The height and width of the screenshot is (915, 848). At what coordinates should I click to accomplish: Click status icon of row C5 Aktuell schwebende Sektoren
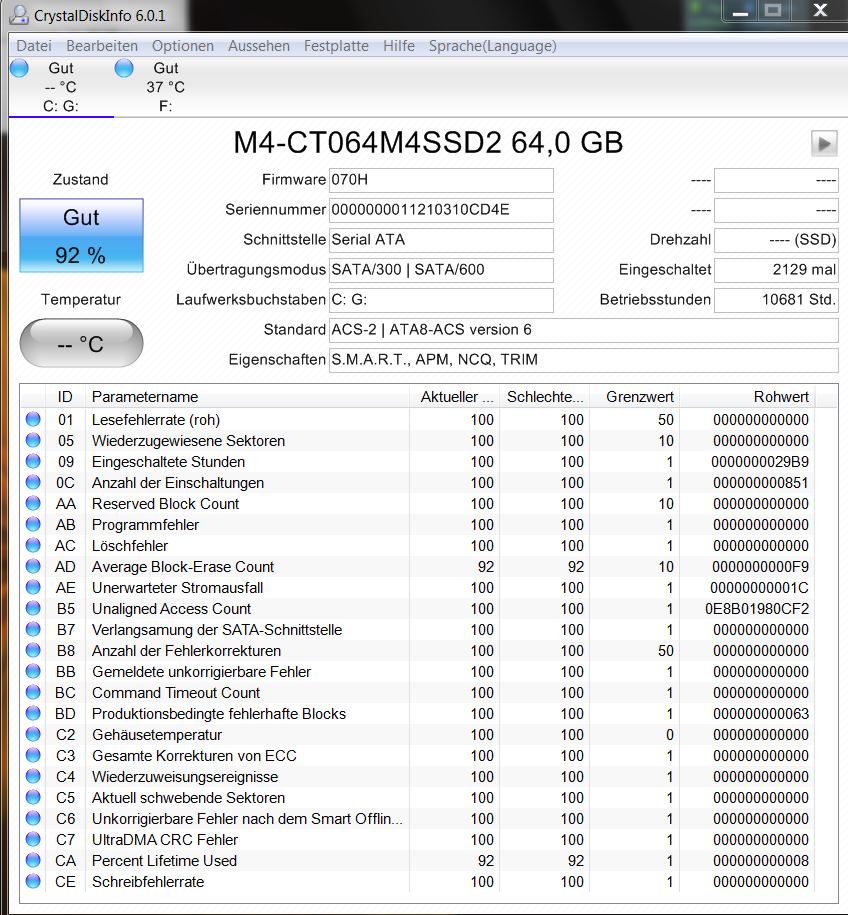[33, 797]
